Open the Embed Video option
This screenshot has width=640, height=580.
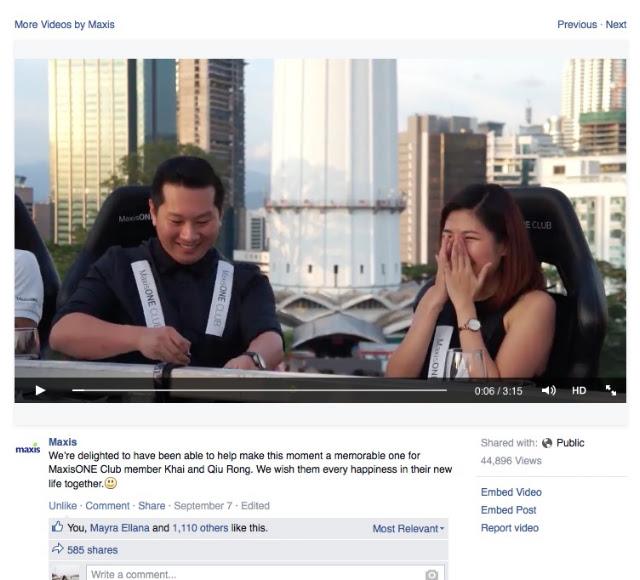pos(511,492)
